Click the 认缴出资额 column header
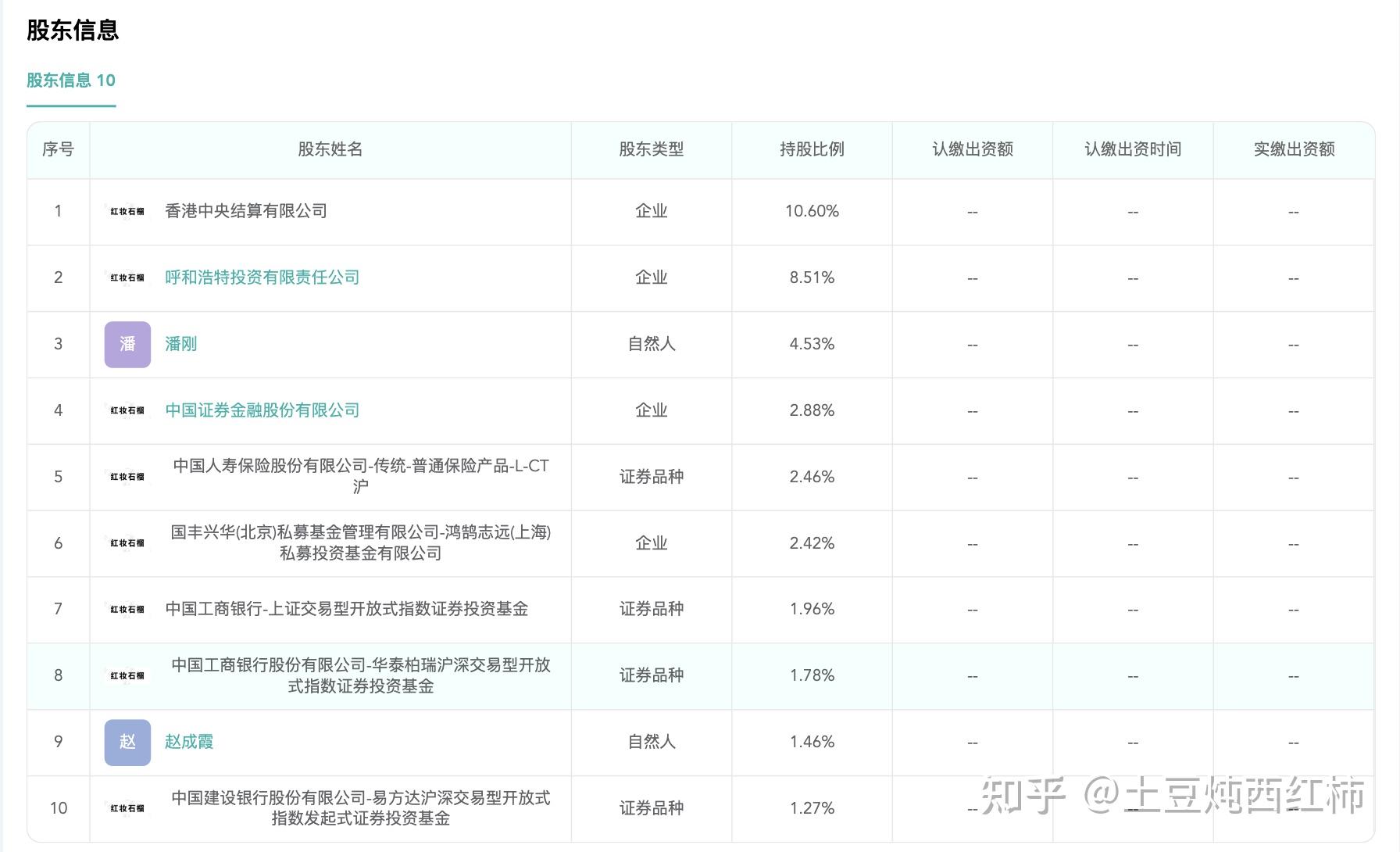The width and height of the screenshot is (1400, 852). 972,149
